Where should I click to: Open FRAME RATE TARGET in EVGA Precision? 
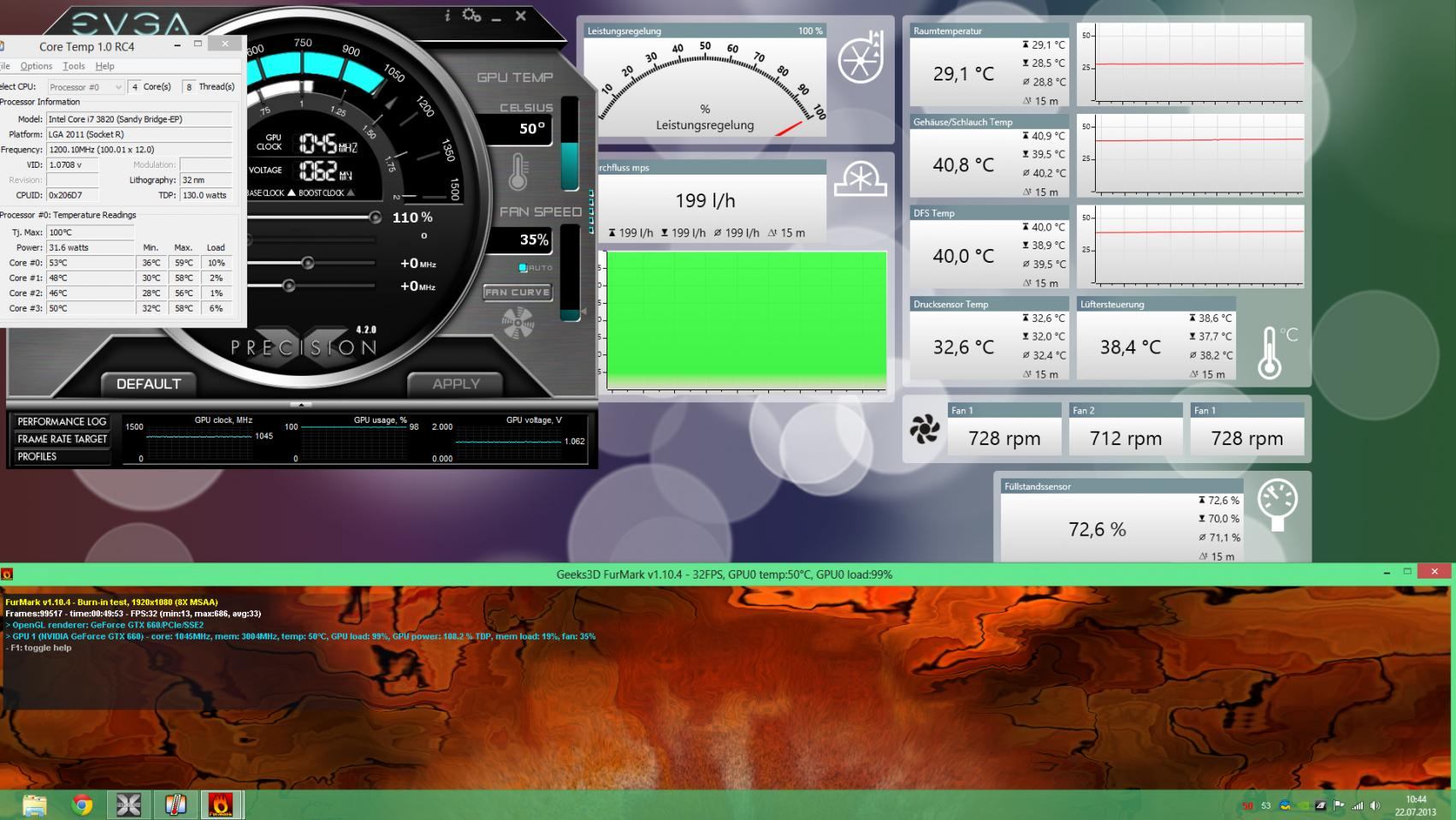(62, 439)
